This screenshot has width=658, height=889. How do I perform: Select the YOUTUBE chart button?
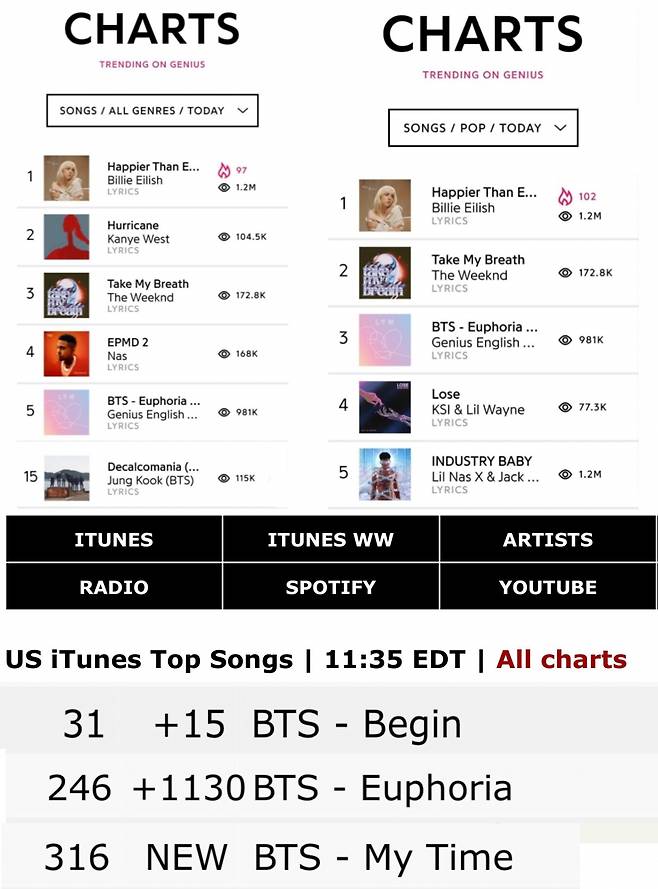click(x=547, y=587)
